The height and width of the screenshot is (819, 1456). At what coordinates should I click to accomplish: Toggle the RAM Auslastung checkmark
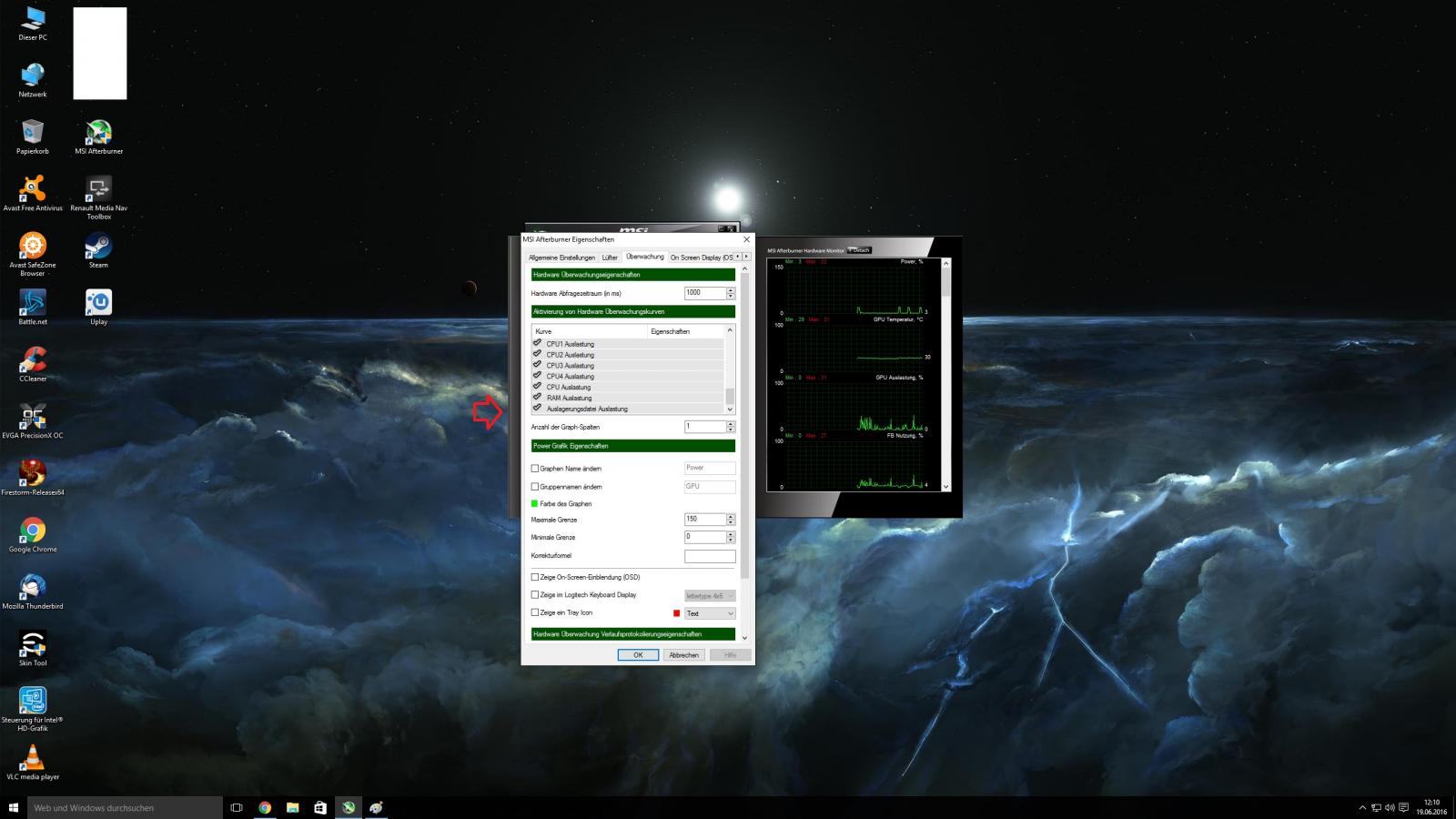[x=537, y=397]
